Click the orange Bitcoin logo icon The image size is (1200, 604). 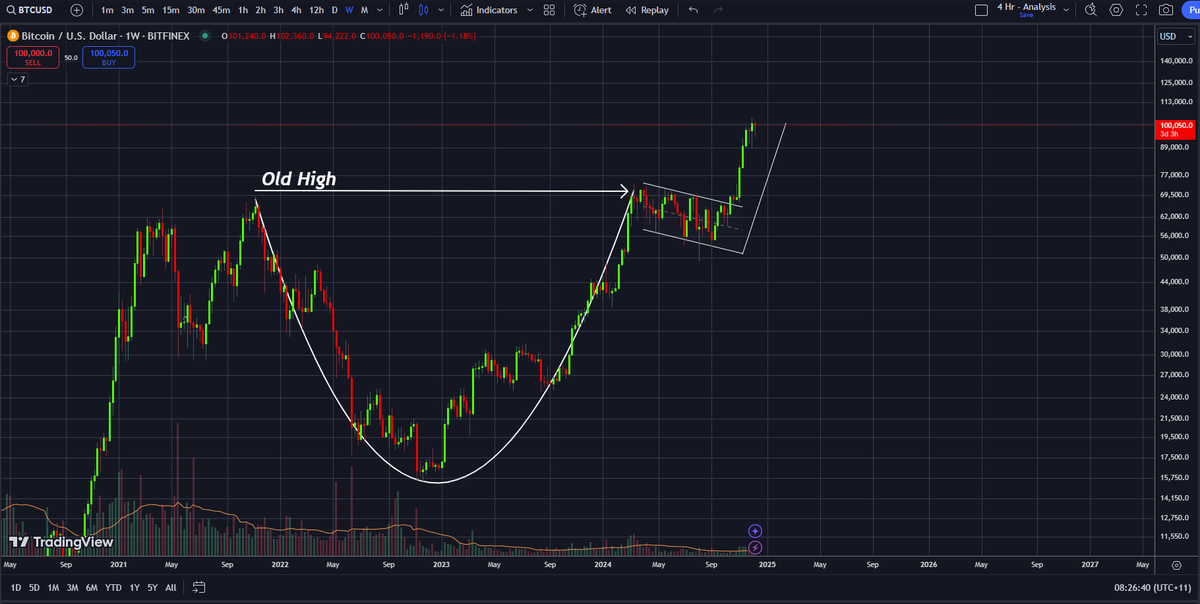click(13, 36)
